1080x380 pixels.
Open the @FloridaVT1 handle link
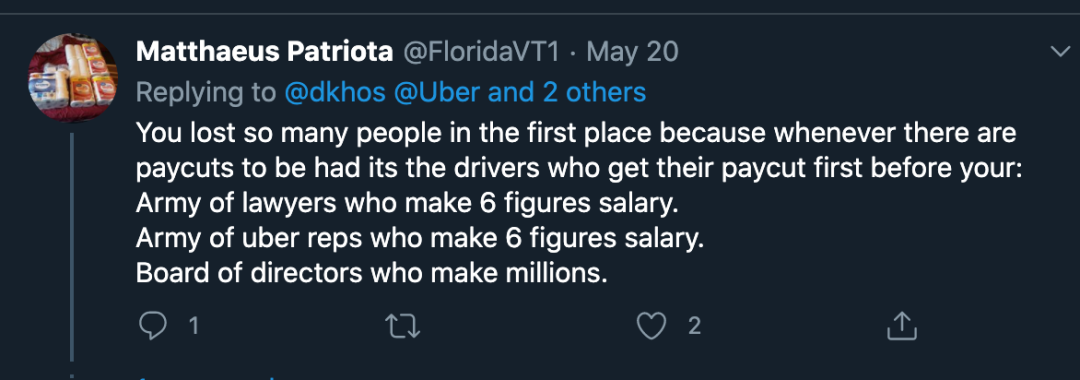pos(481,52)
